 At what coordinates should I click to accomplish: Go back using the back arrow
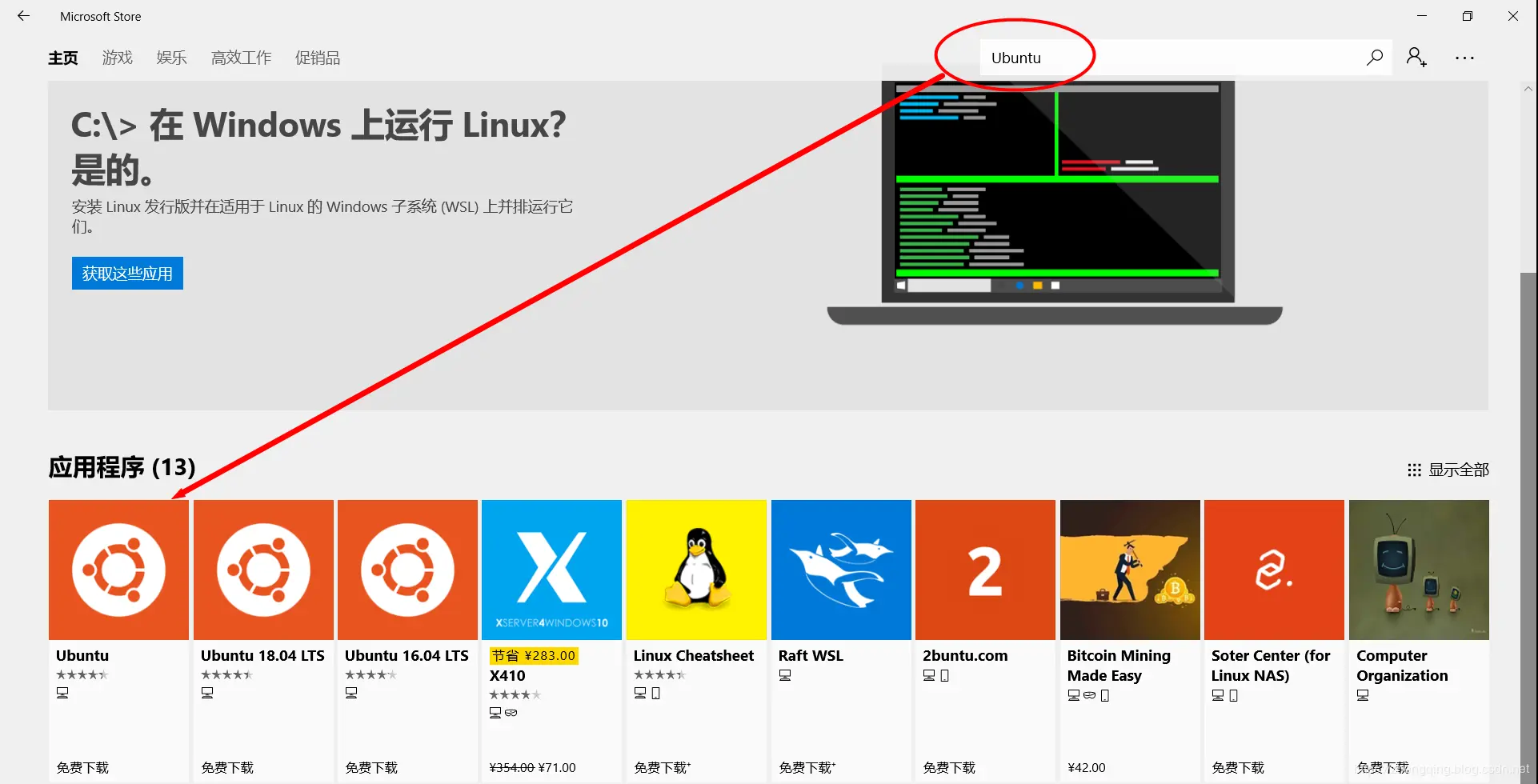(23, 16)
